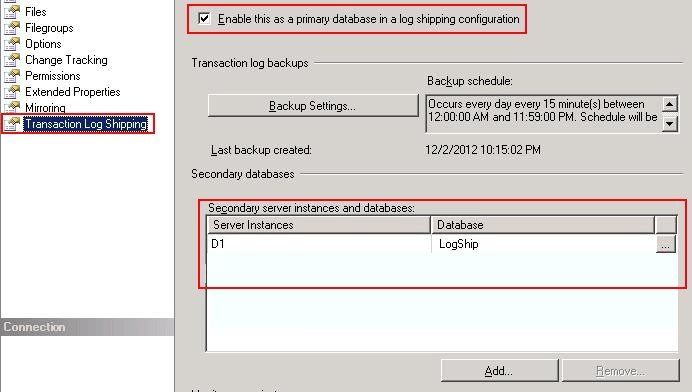692x392 pixels.
Task: Select the Transaction Log Shipping page
Action: 86,124
